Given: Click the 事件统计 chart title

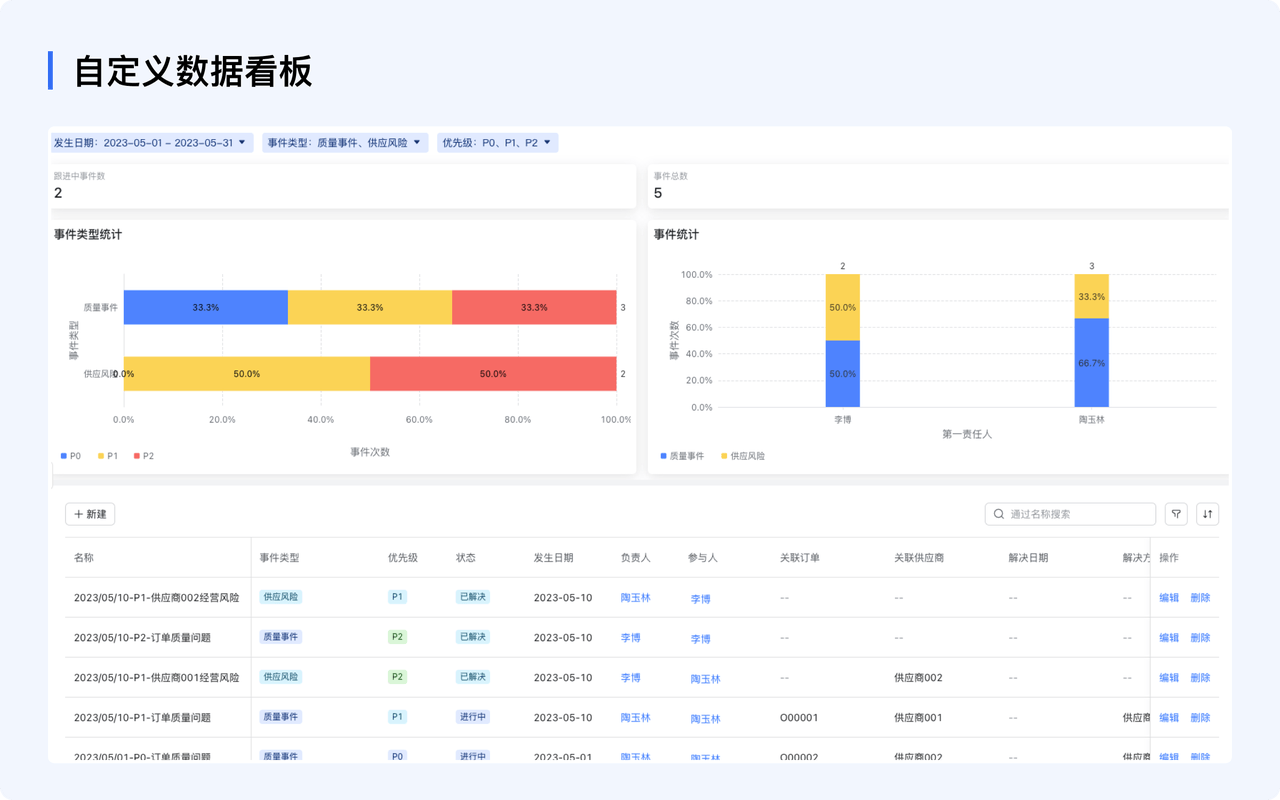Looking at the screenshot, I should point(677,235).
